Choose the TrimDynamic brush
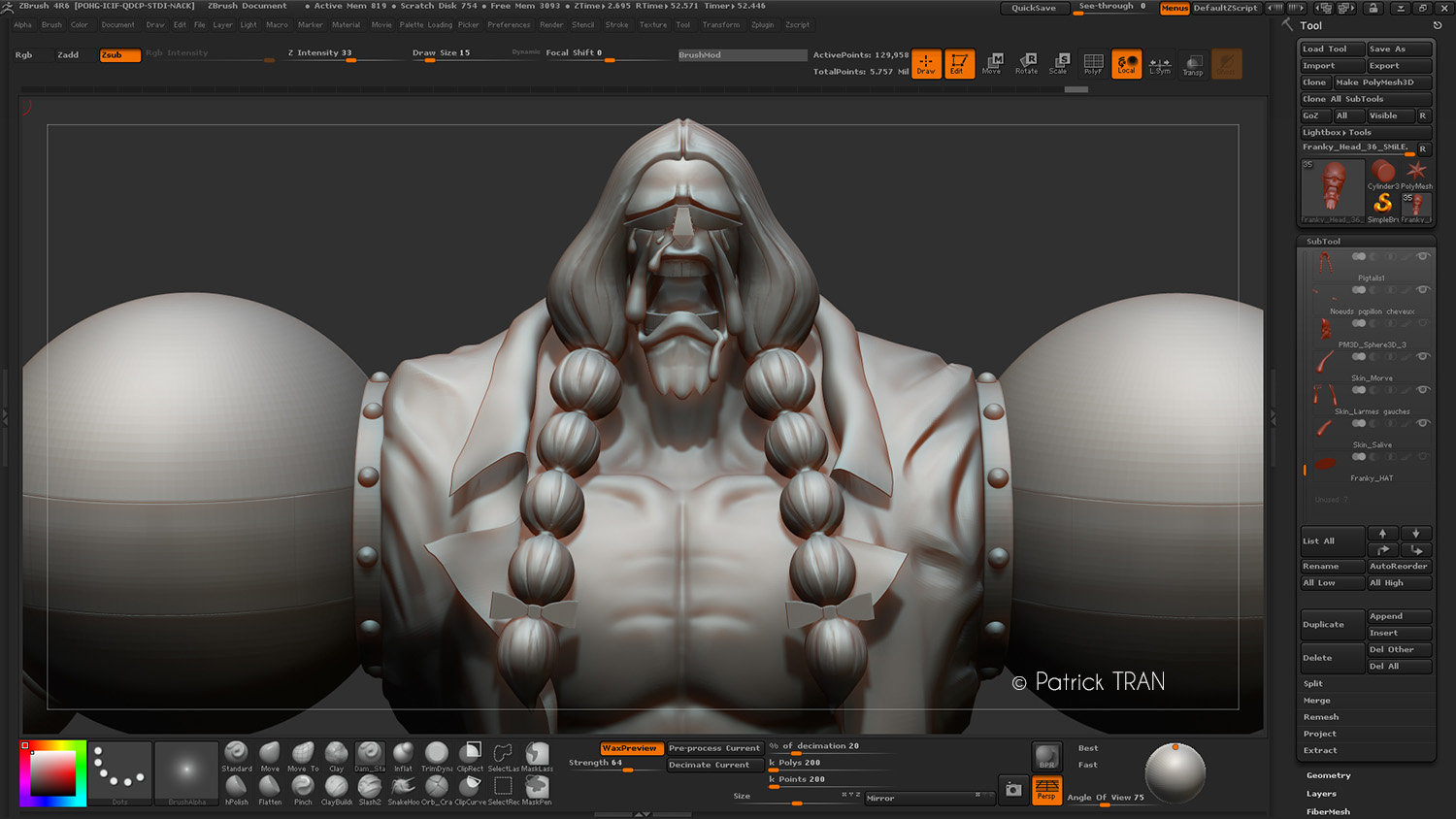This screenshot has height=819, width=1456. (x=437, y=757)
